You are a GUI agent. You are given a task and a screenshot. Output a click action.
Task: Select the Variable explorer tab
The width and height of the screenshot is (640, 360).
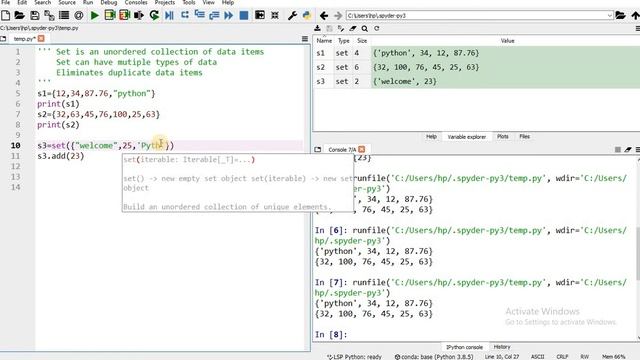tap(467, 137)
